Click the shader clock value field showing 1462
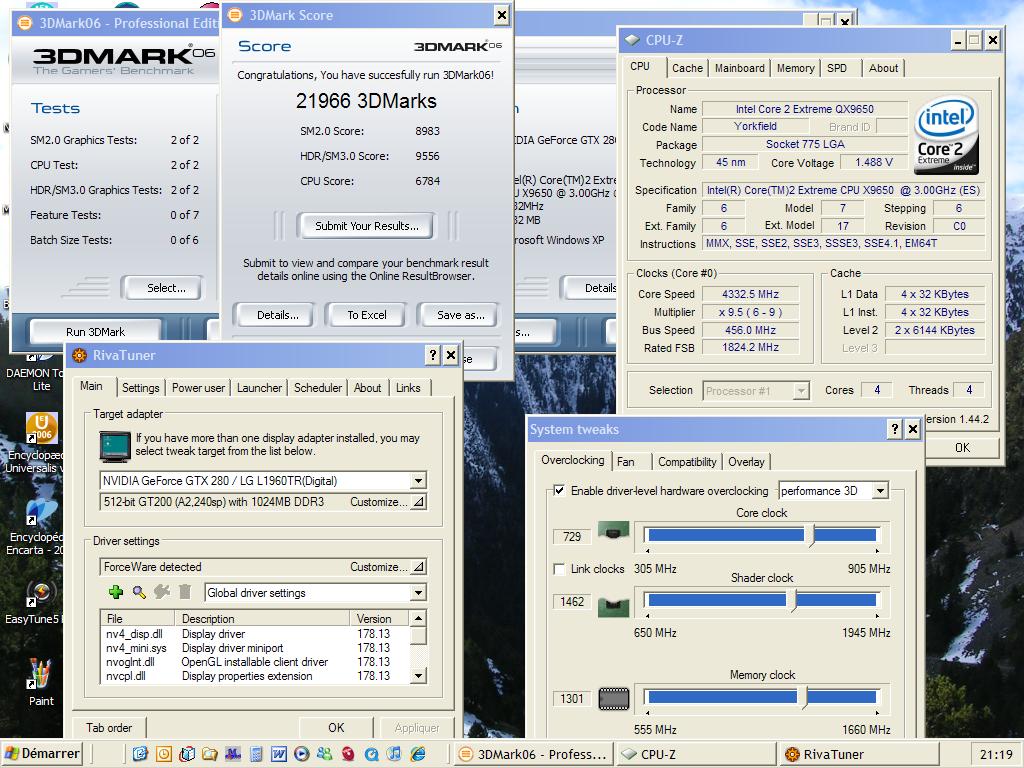Screen dimensions: 1024x768 click(x=572, y=601)
